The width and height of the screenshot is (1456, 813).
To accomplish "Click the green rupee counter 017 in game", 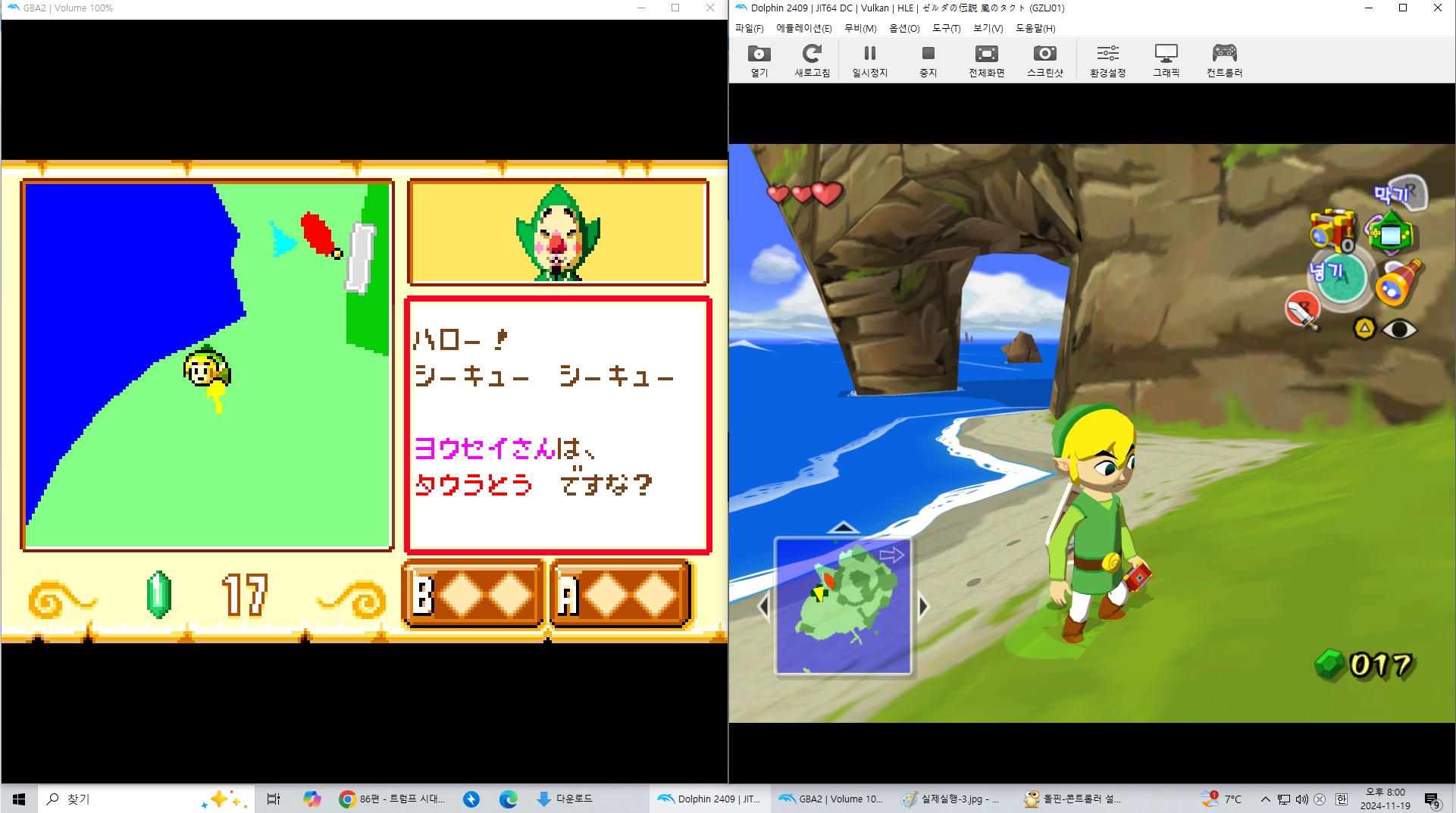I will tap(1364, 665).
